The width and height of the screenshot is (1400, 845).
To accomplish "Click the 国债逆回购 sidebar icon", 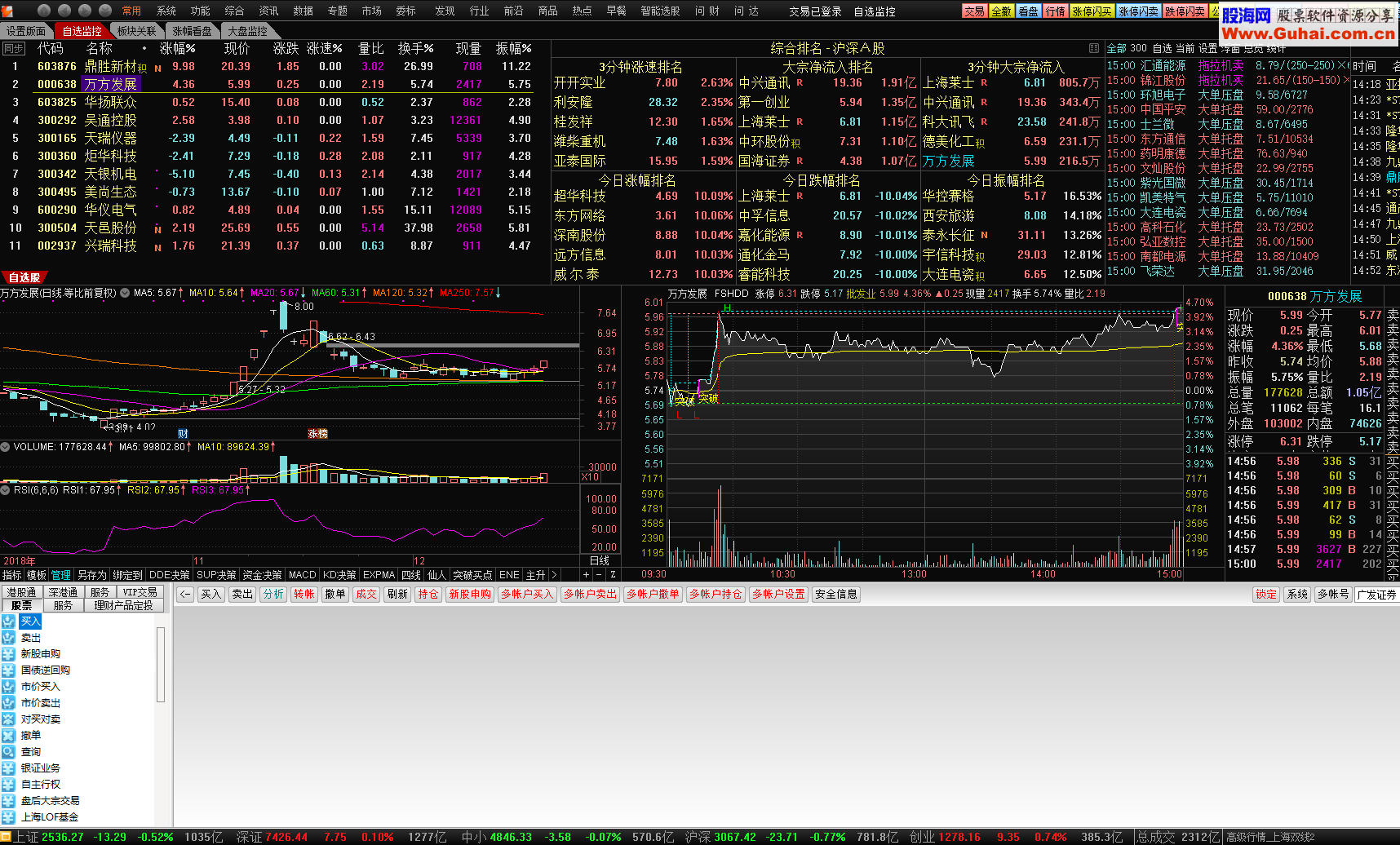I will pyautogui.click(x=8, y=670).
